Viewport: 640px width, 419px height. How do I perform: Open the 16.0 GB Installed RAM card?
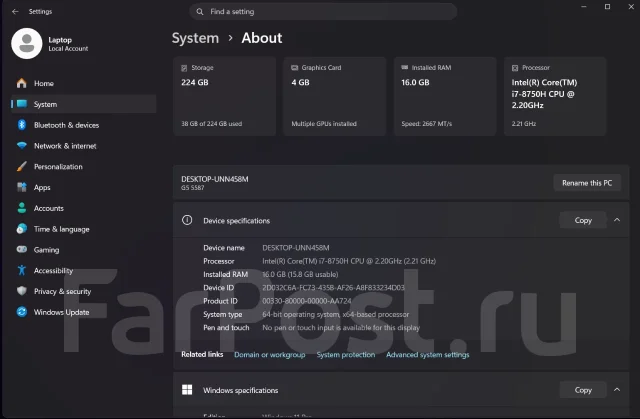point(445,96)
